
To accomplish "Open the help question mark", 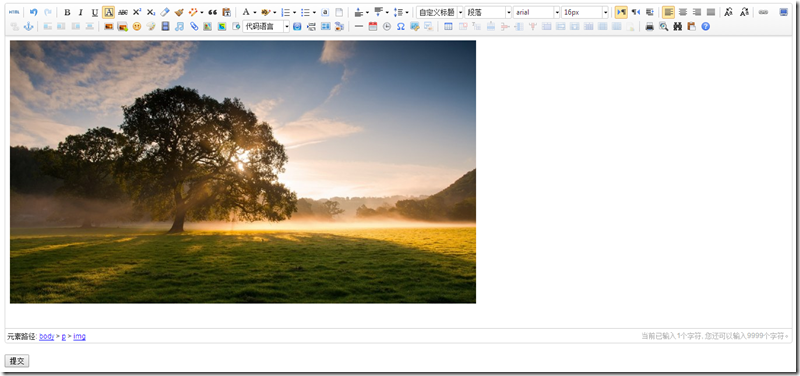I will point(706,27).
